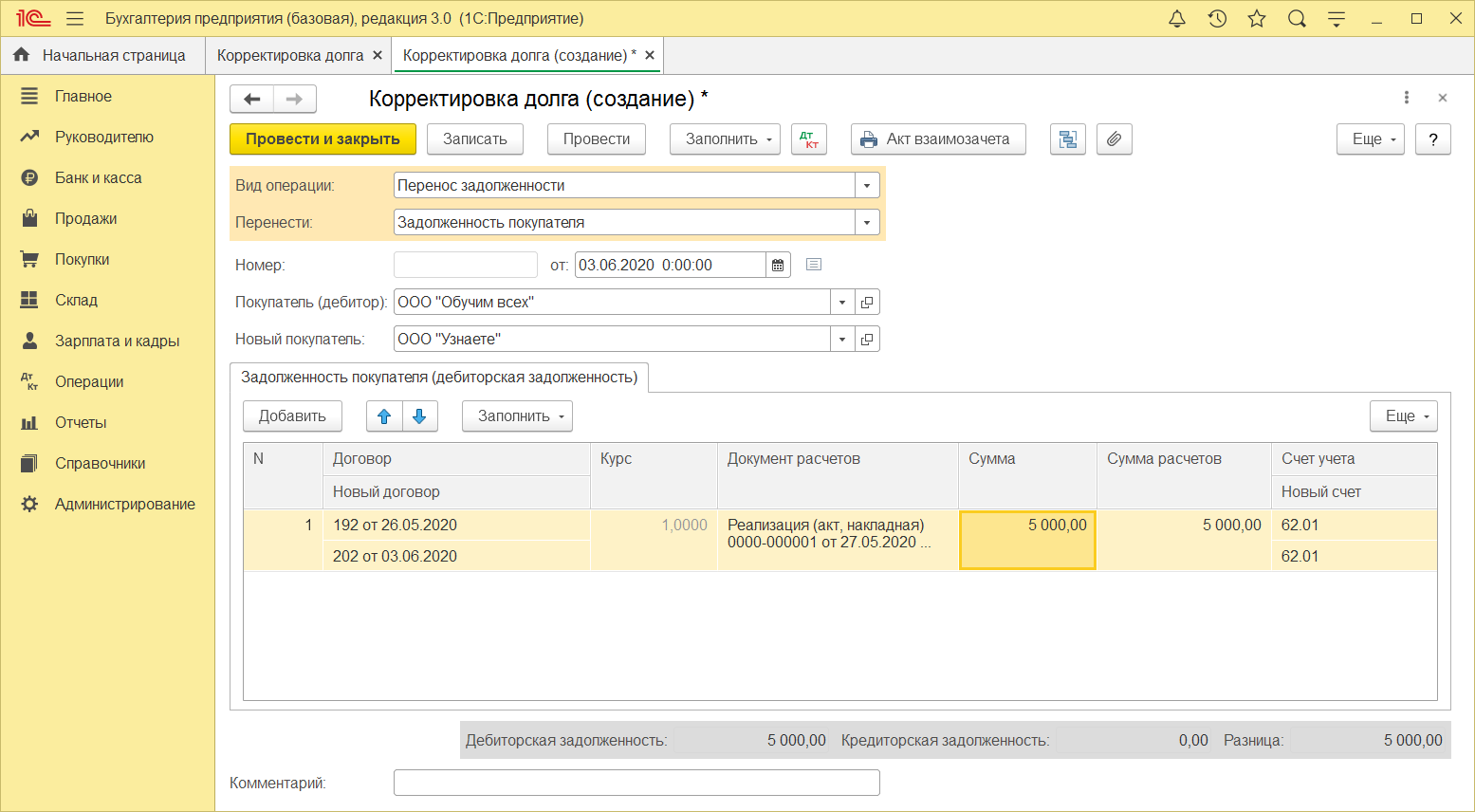1475x812 pixels.
Task: Add a row with Добавить
Action: [x=292, y=416]
